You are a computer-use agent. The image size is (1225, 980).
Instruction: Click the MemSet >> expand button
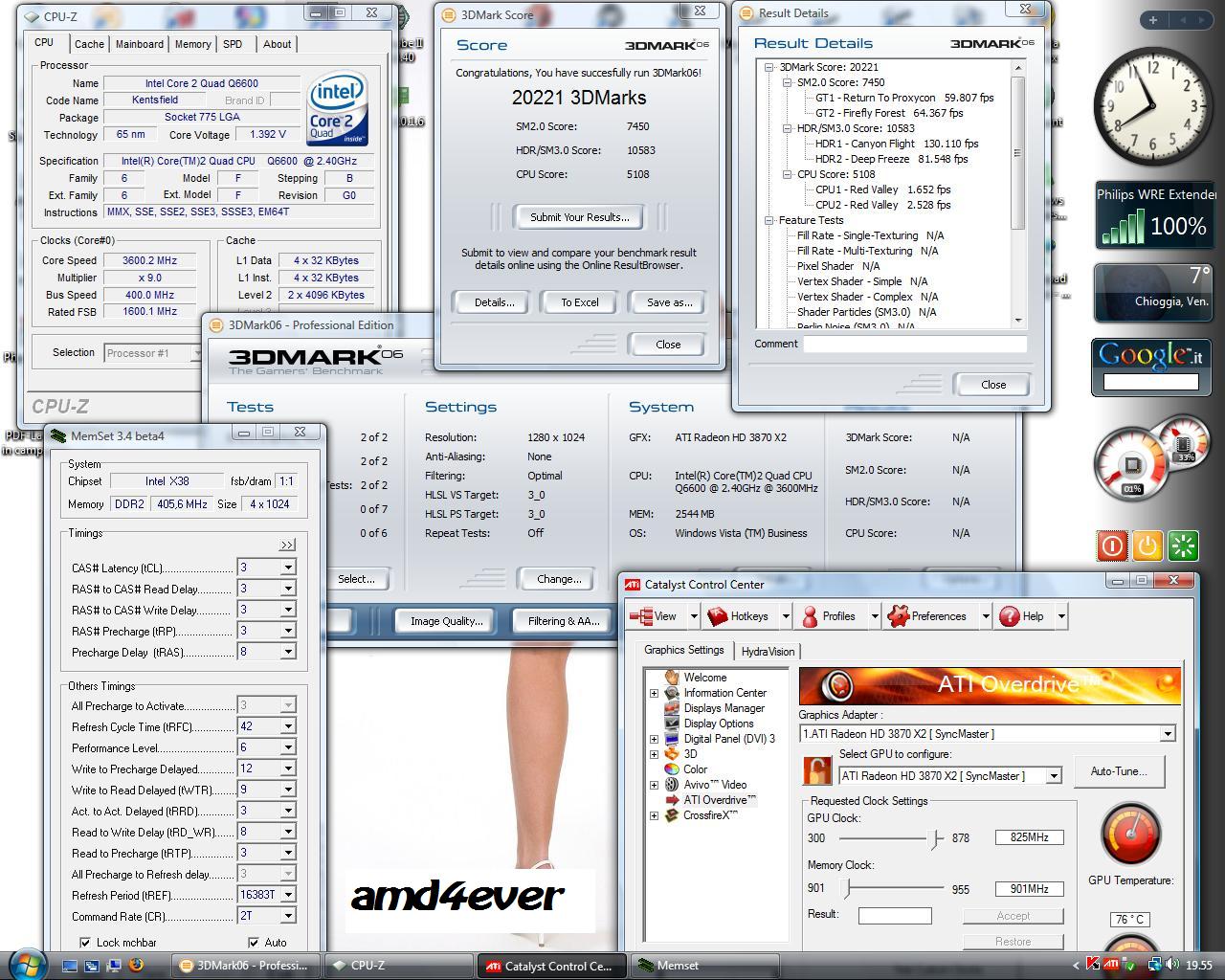(x=287, y=545)
